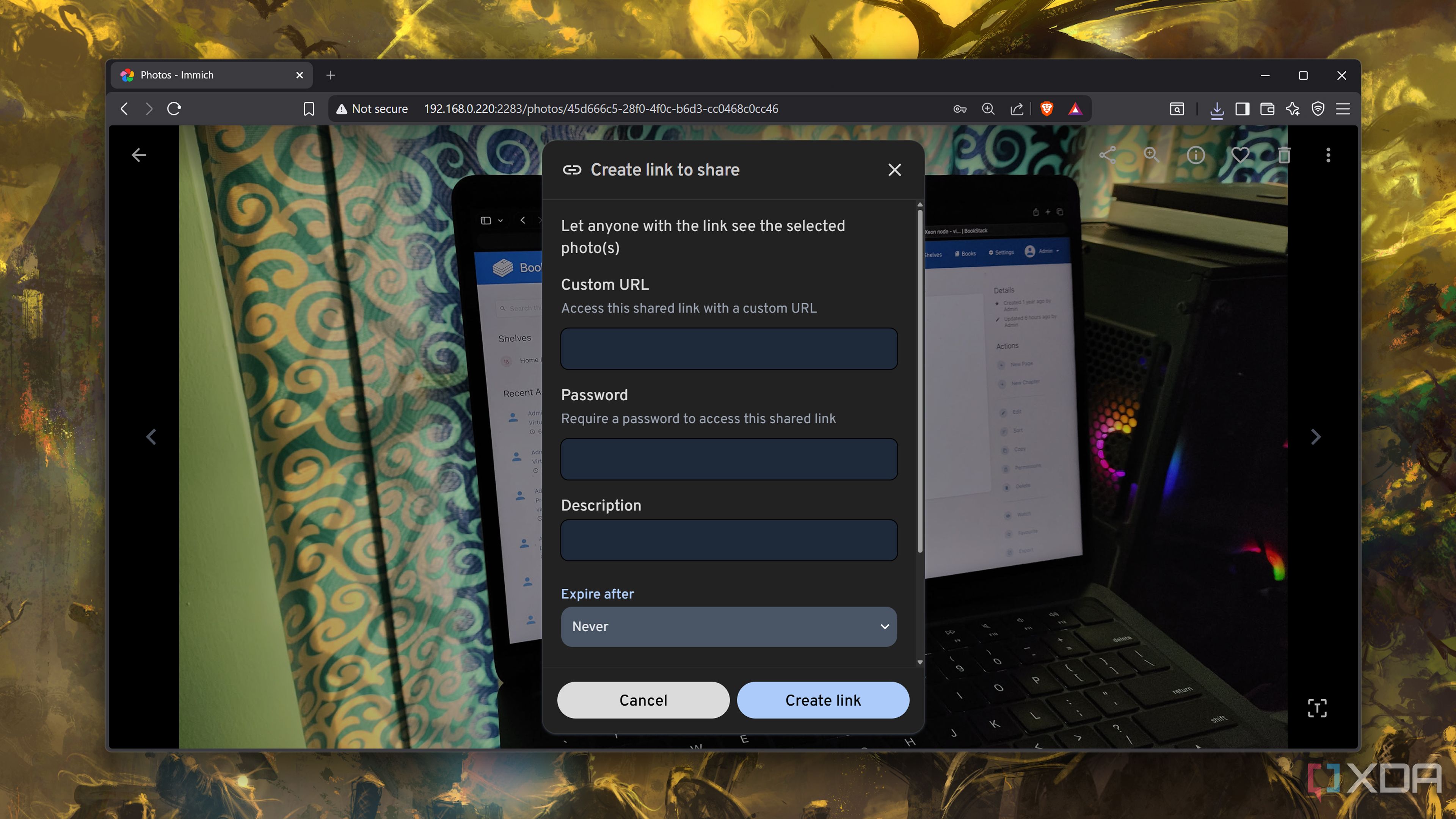Viewport: 1456px width, 819px height.
Task: Open the three-dot more options menu
Action: [x=1328, y=155]
